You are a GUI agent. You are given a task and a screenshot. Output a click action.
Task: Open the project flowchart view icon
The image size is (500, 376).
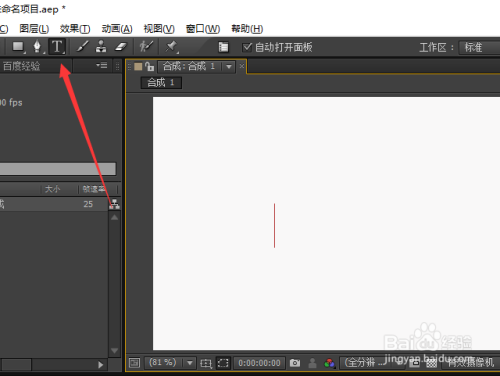114,204
